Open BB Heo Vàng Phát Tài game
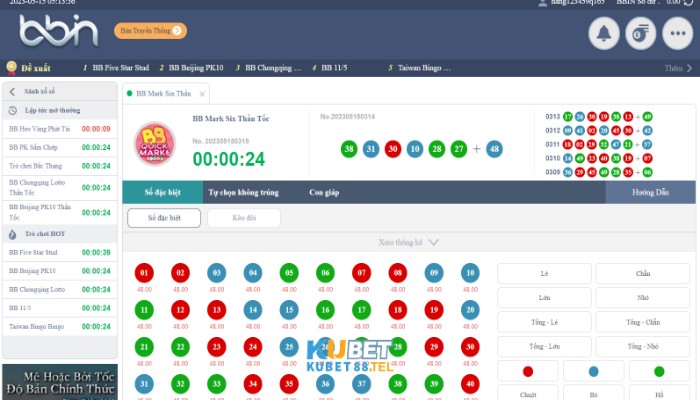This screenshot has height=400, width=700. tap(60, 129)
